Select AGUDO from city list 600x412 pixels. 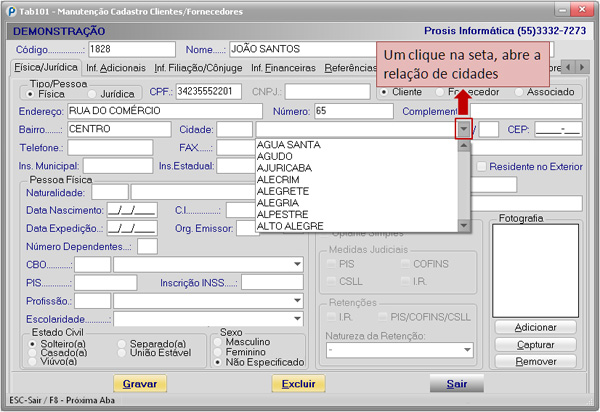click(357, 156)
